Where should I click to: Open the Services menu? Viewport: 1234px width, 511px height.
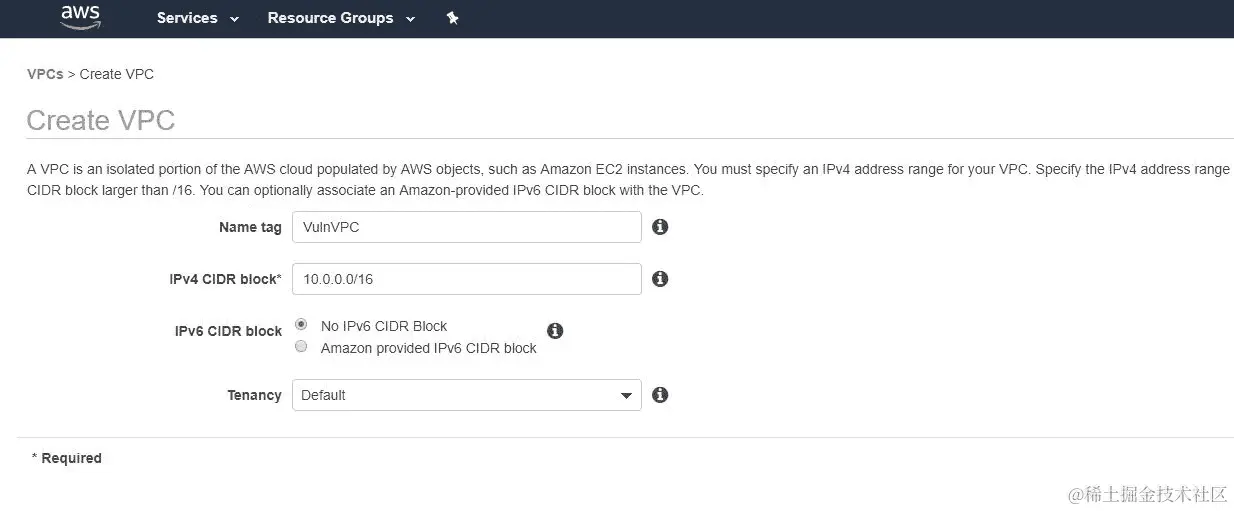click(187, 18)
